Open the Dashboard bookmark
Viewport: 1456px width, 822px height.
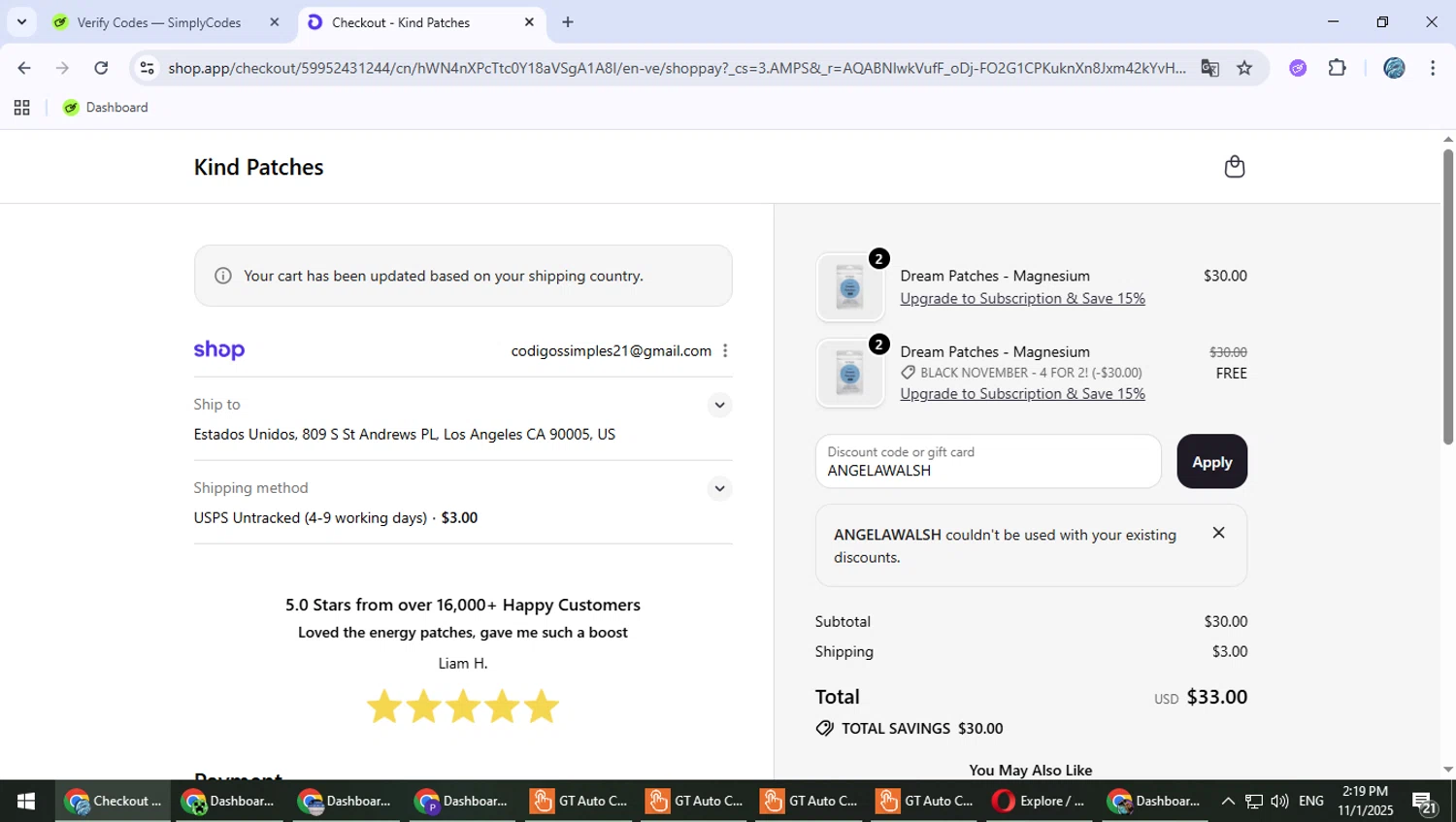[x=106, y=108]
